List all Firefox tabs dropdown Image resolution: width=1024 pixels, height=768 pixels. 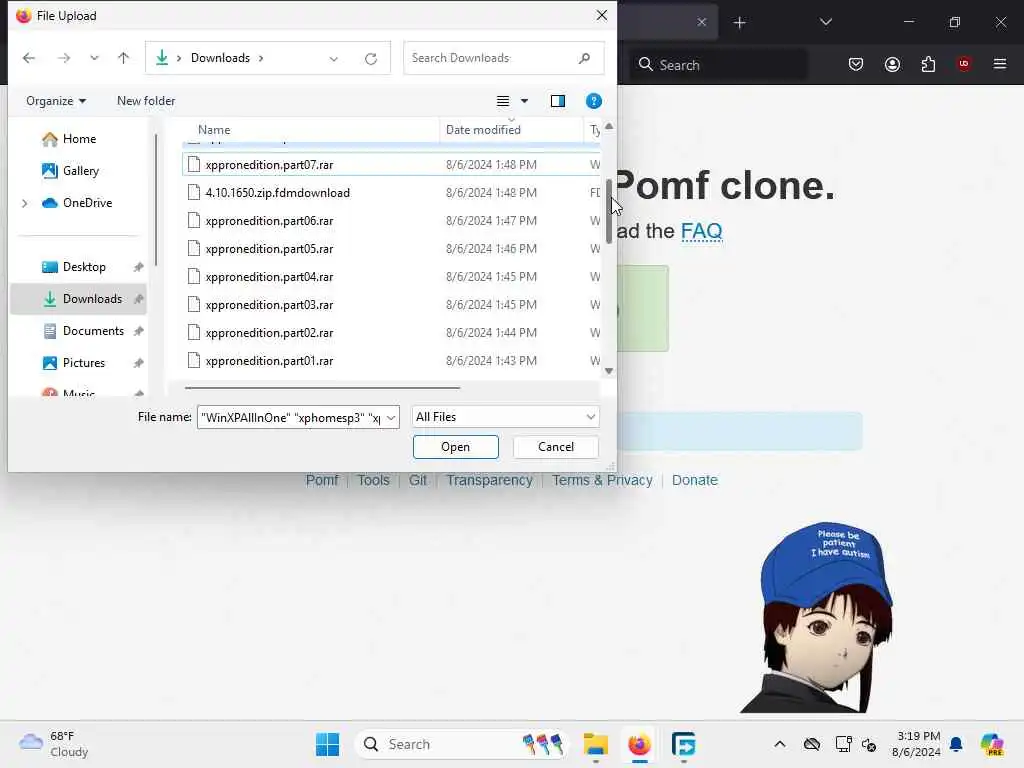[x=825, y=23]
